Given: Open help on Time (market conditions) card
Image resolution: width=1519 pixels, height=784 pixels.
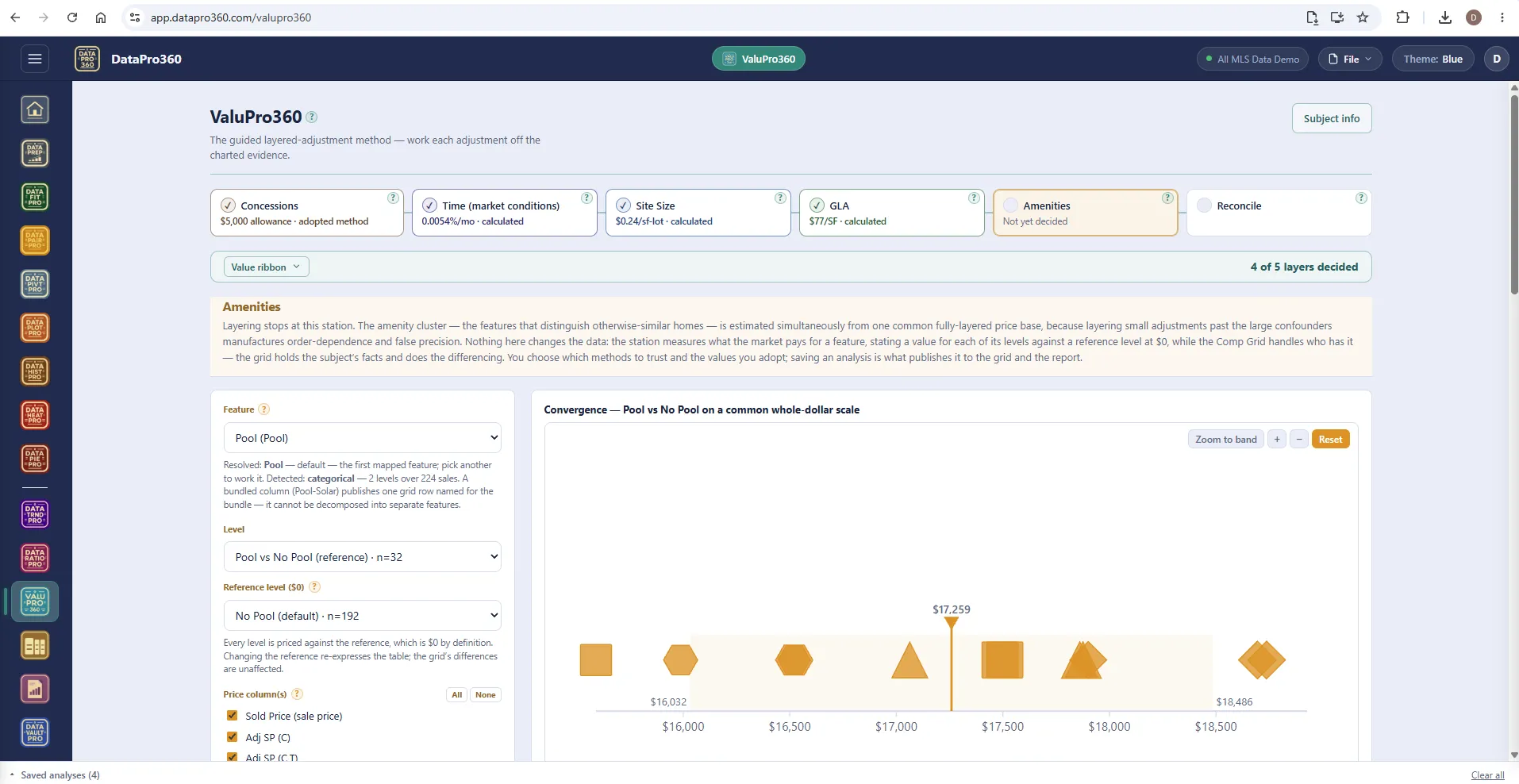Looking at the screenshot, I should click(x=586, y=198).
